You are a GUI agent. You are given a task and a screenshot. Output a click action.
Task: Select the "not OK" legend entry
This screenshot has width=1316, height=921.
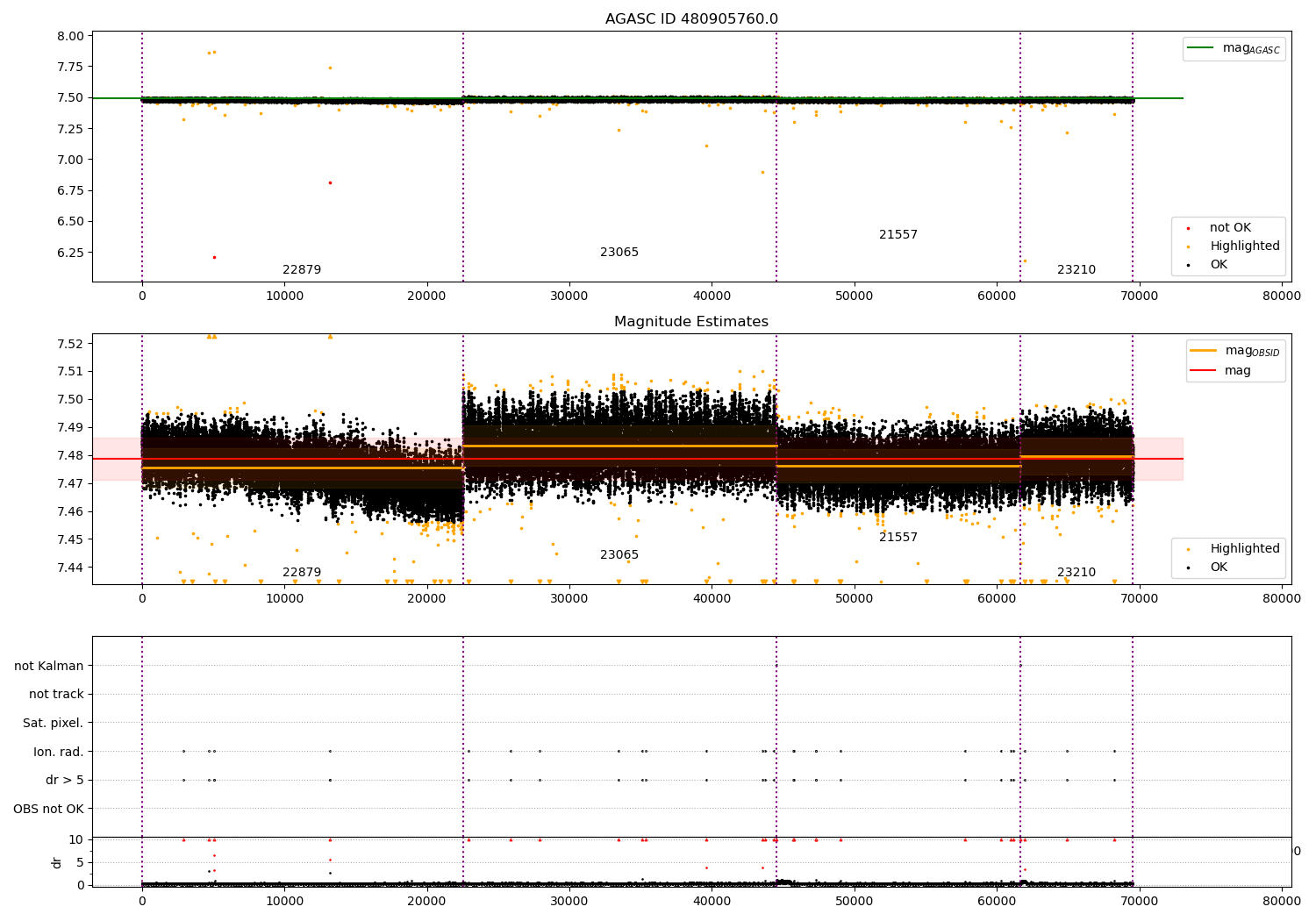[1231, 228]
